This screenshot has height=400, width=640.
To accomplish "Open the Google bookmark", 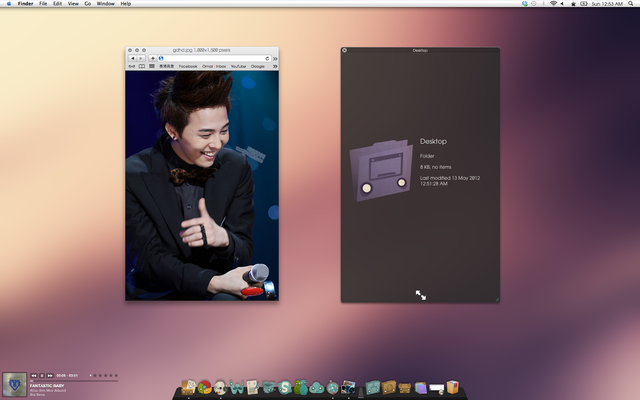I will pyautogui.click(x=258, y=66).
